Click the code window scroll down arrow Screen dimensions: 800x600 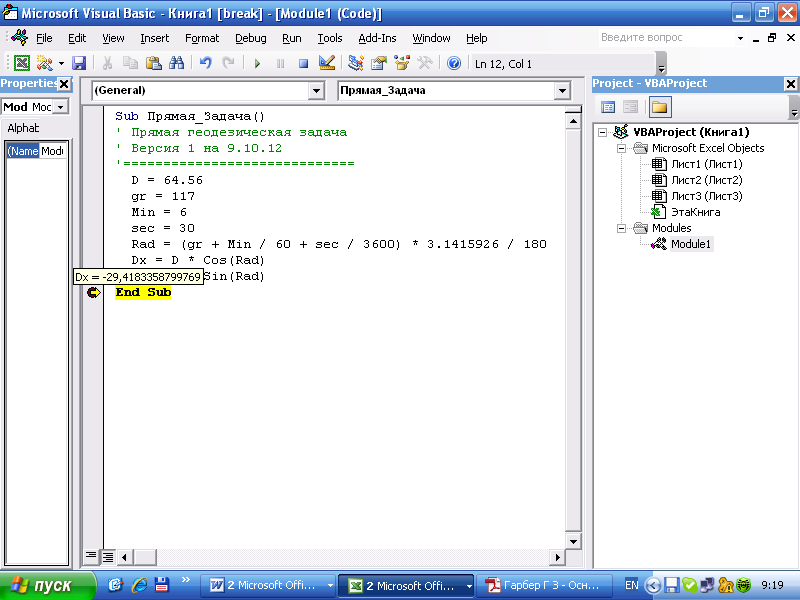click(x=573, y=541)
